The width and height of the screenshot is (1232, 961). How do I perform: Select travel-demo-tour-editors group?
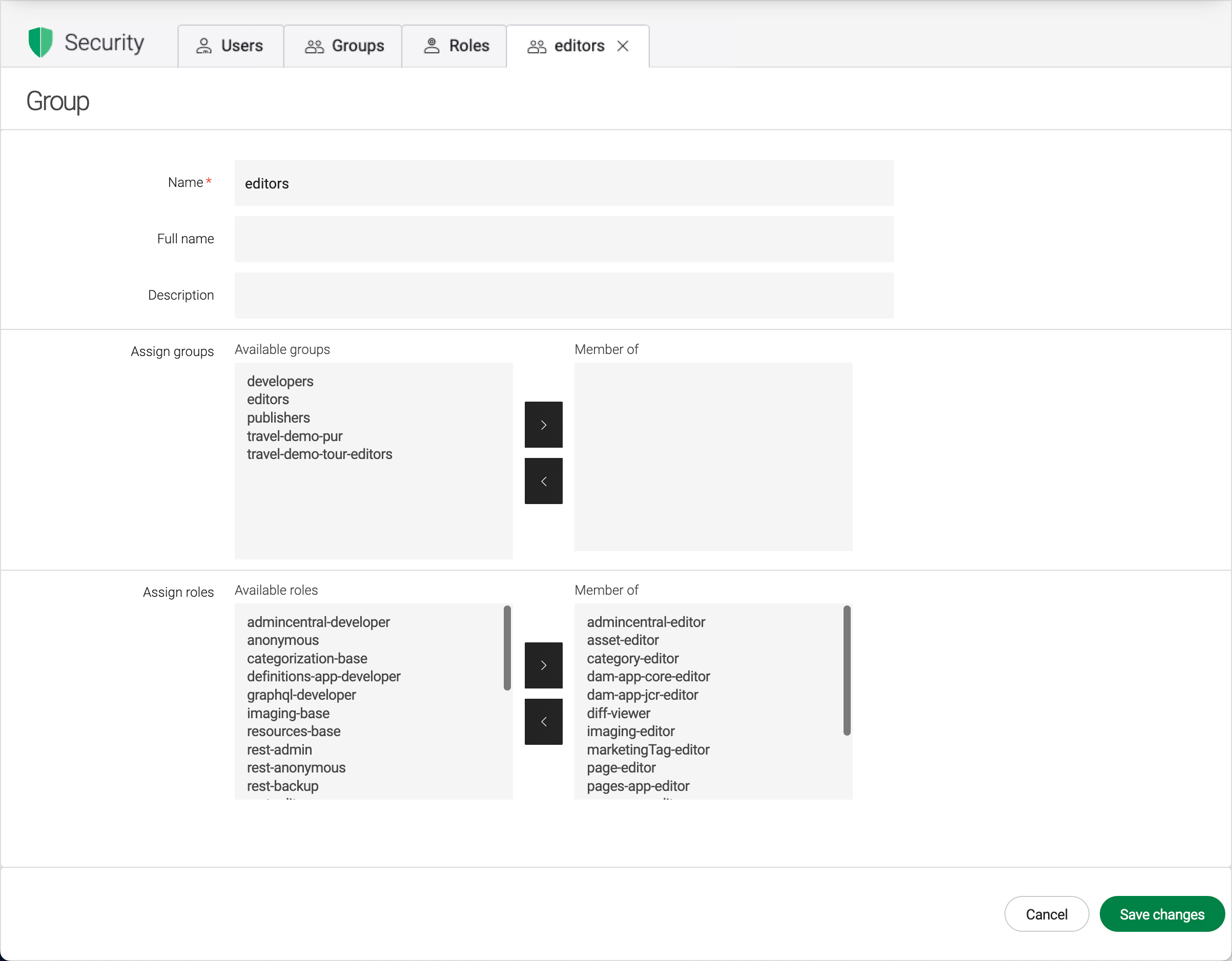[x=319, y=454]
